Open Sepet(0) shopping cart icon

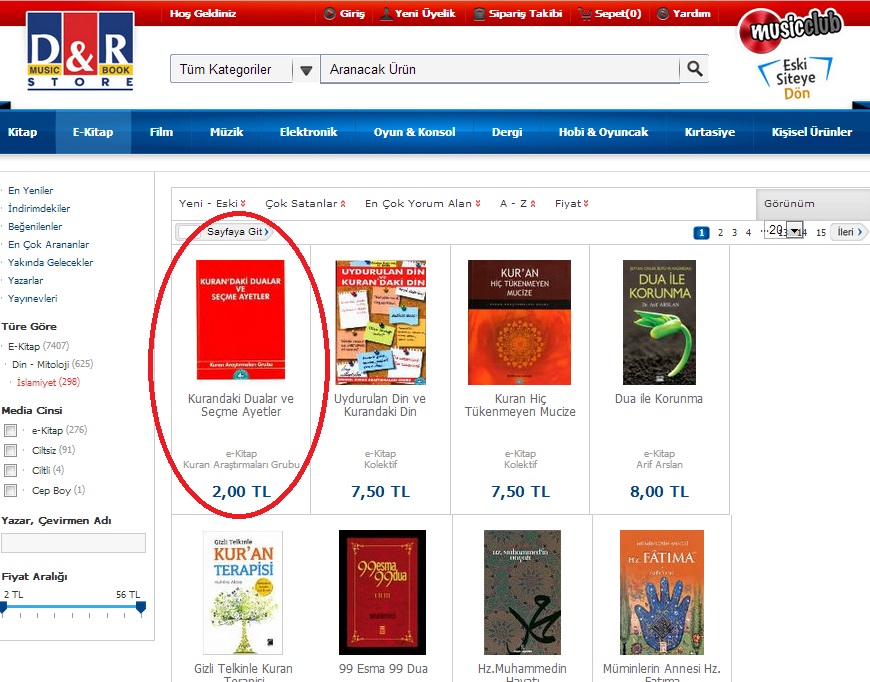[x=585, y=13]
